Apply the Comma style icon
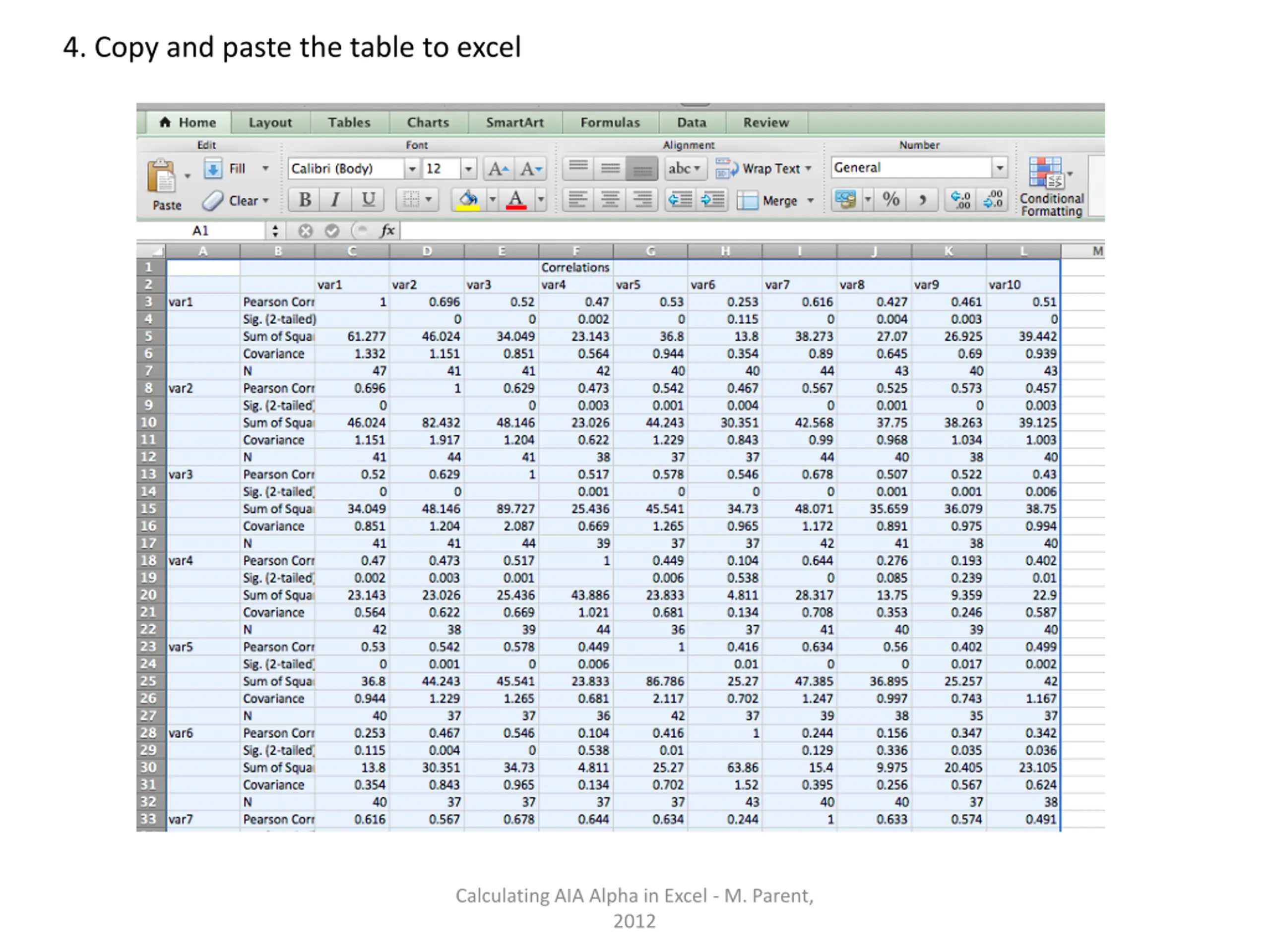 (922, 200)
